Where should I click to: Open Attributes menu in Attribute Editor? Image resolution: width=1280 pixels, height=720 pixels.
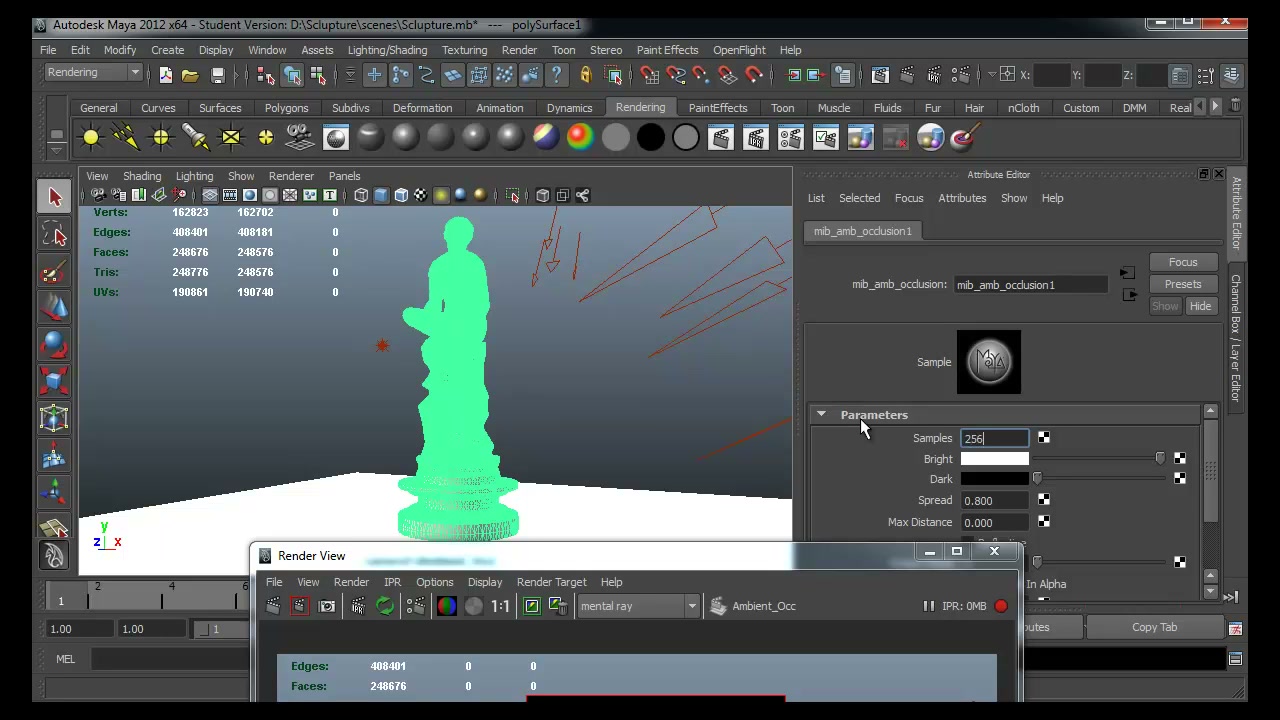962,198
